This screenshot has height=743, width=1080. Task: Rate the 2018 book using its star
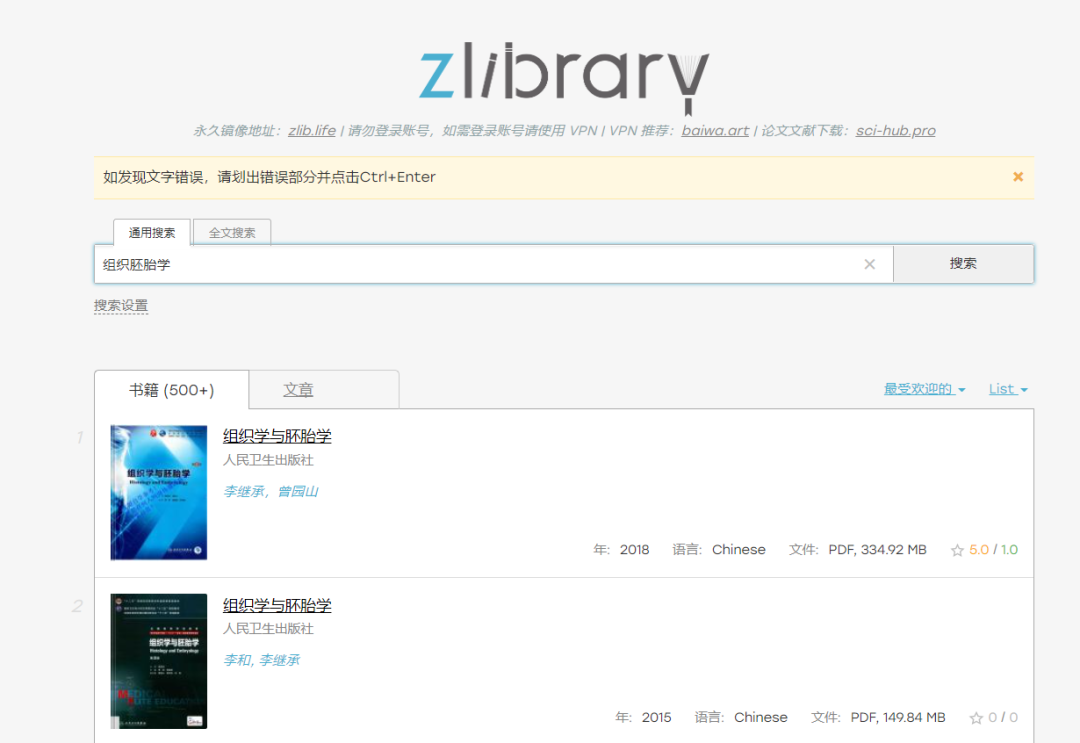pyautogui.click(x=957, y=550)
